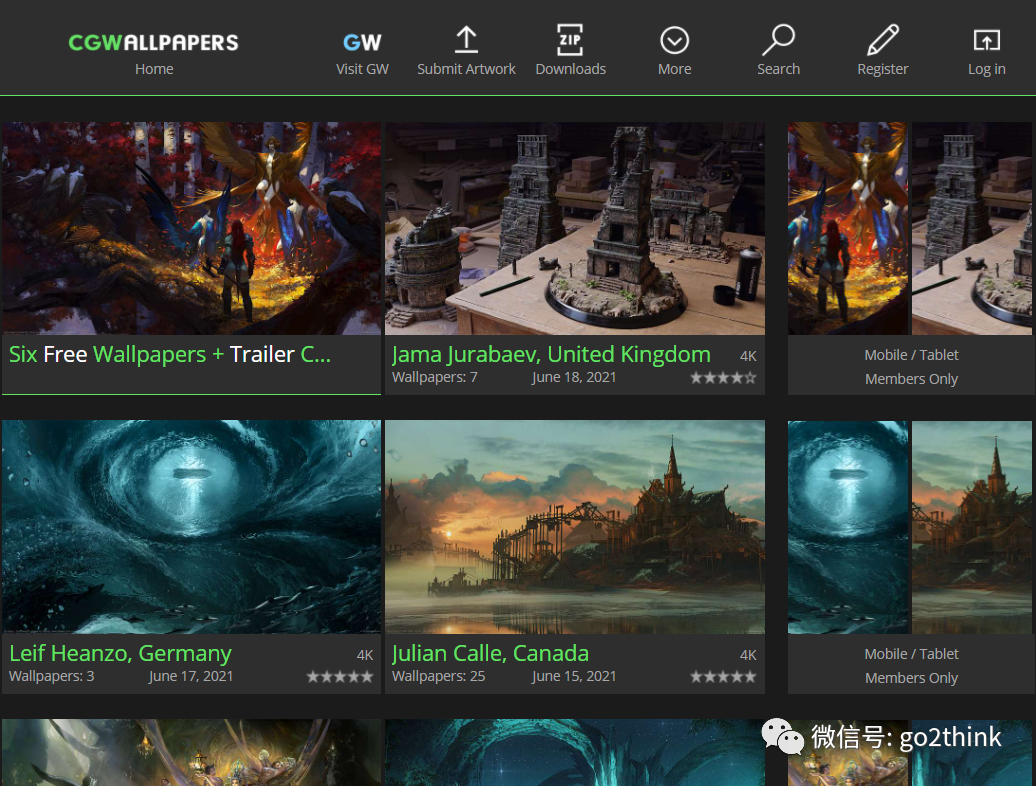
Task: Open the Visit GW menu item
Action: pyautogui.click(x=362, y=69)
